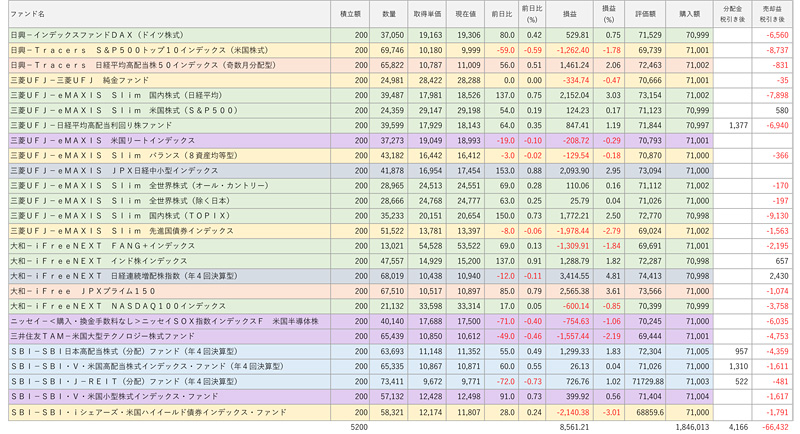Image resolution: width=800 pixels, height=434 pixels.
Task: Select the Tracers 日経平均高配当株50インデックス fund name
Action: point(143,65)
